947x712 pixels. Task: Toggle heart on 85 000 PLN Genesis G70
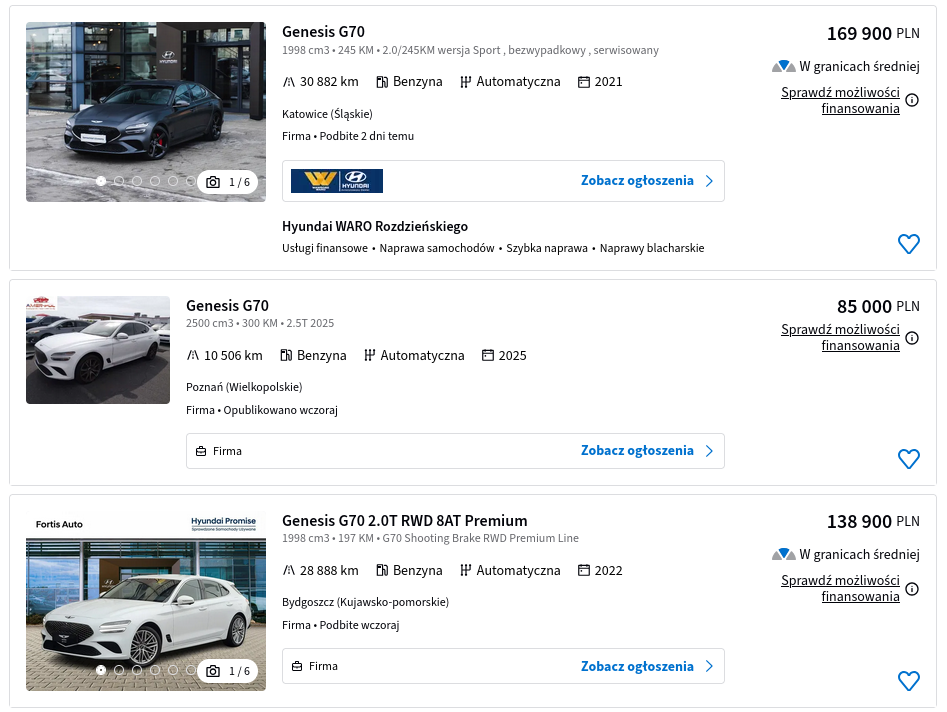(x=908, y=459)
